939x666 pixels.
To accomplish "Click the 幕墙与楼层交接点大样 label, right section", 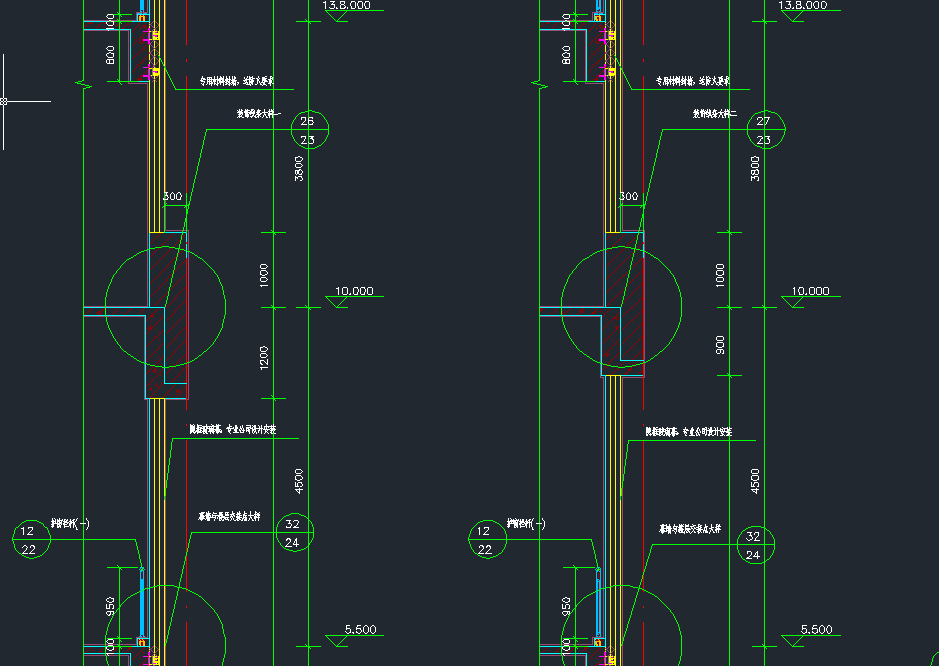I will [690, 529].
